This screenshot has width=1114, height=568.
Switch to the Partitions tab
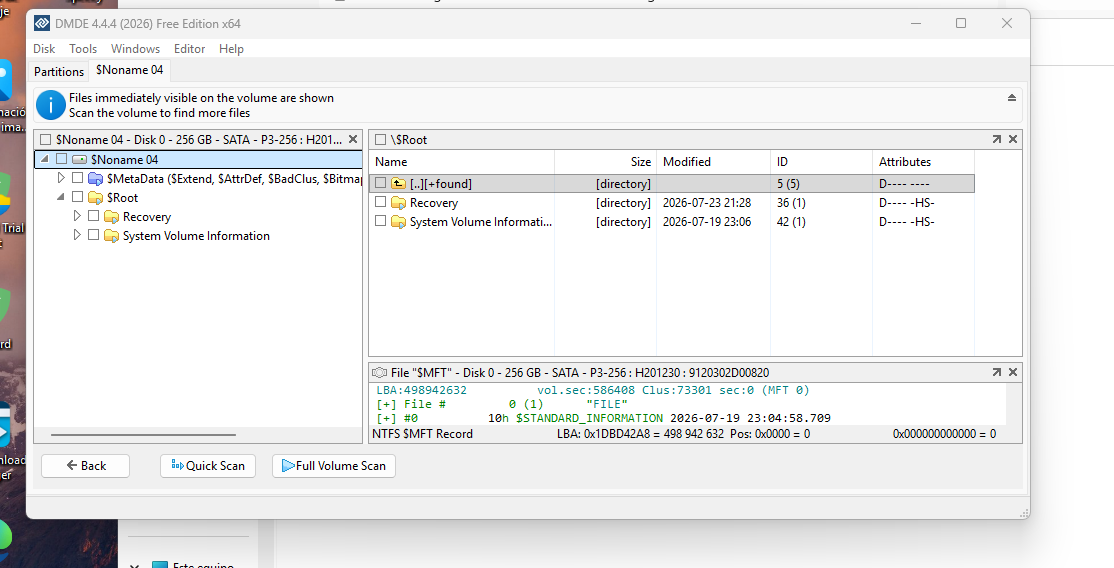tap(59, 71)
